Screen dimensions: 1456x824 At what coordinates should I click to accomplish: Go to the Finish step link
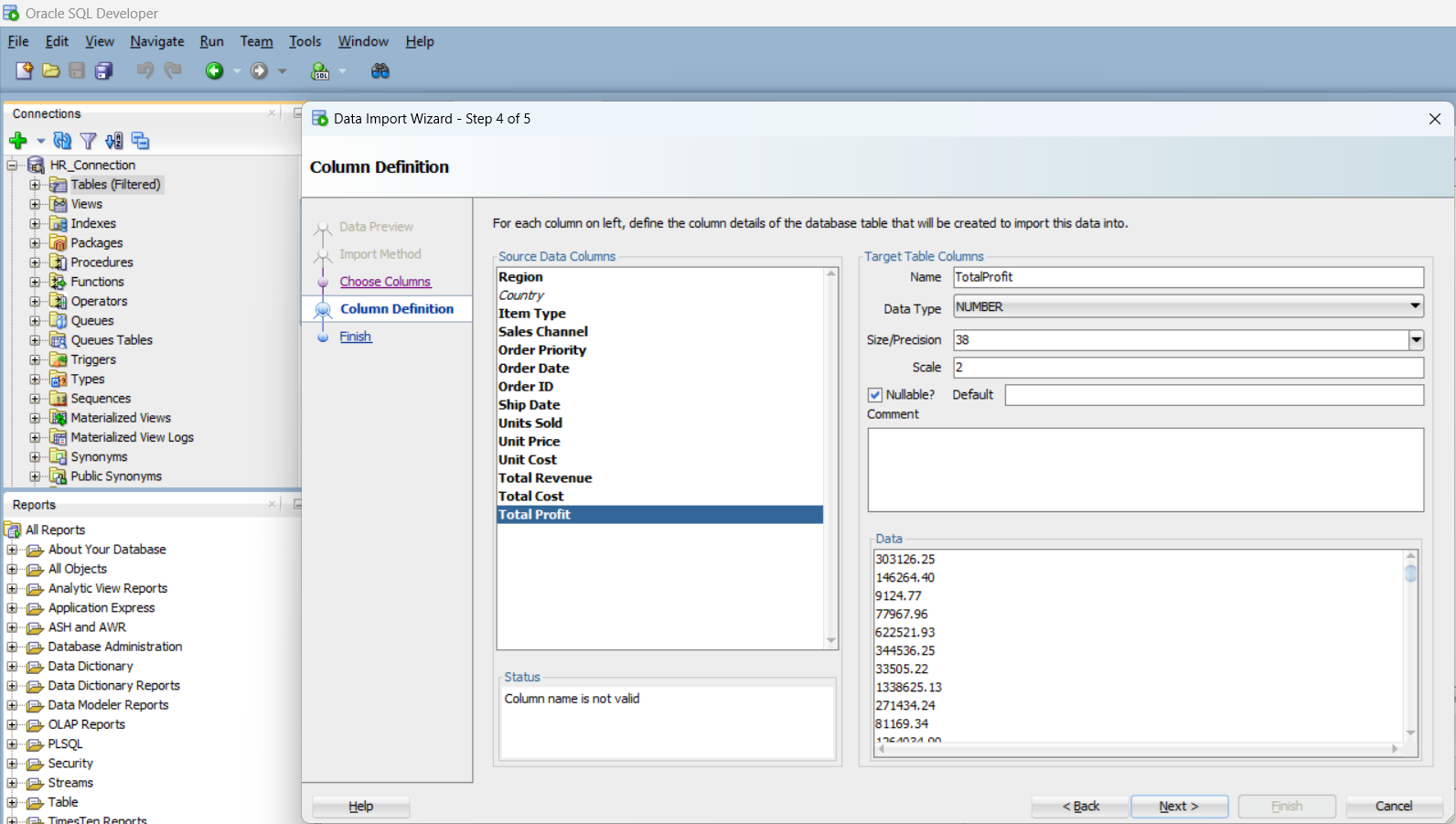point(356,337)
